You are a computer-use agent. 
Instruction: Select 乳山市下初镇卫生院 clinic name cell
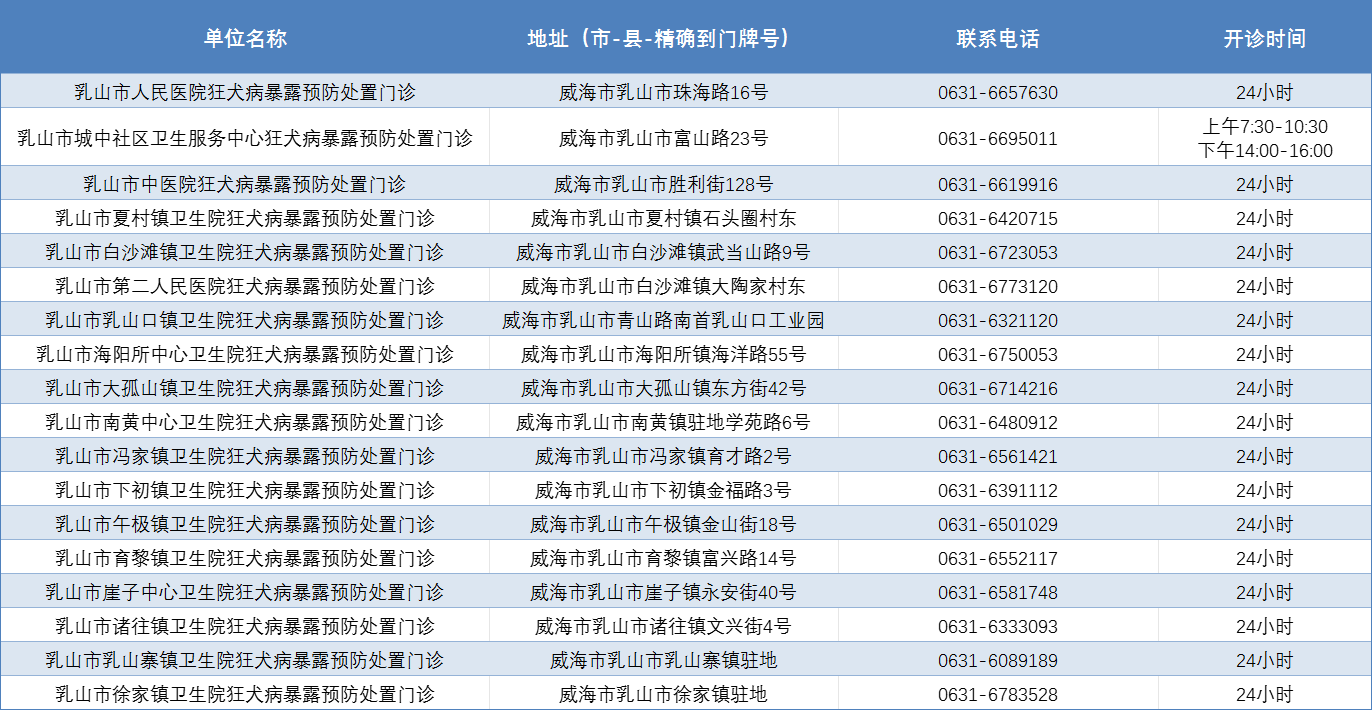click(245, 490)
